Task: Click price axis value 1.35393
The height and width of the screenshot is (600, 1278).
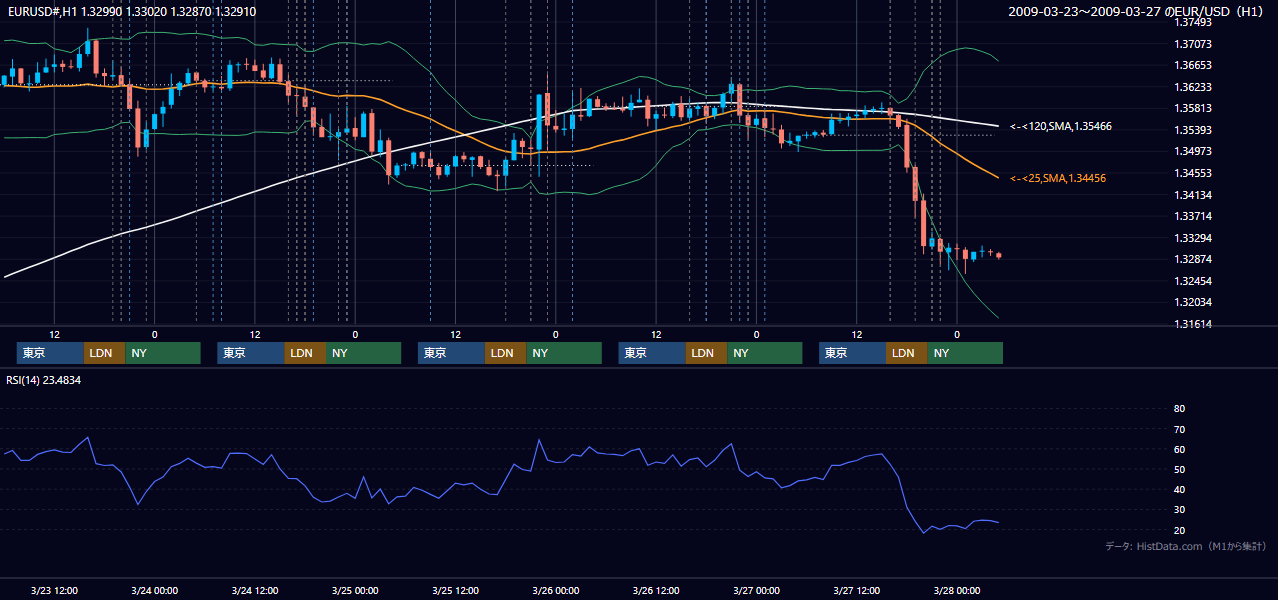Action: [1192, 130]
